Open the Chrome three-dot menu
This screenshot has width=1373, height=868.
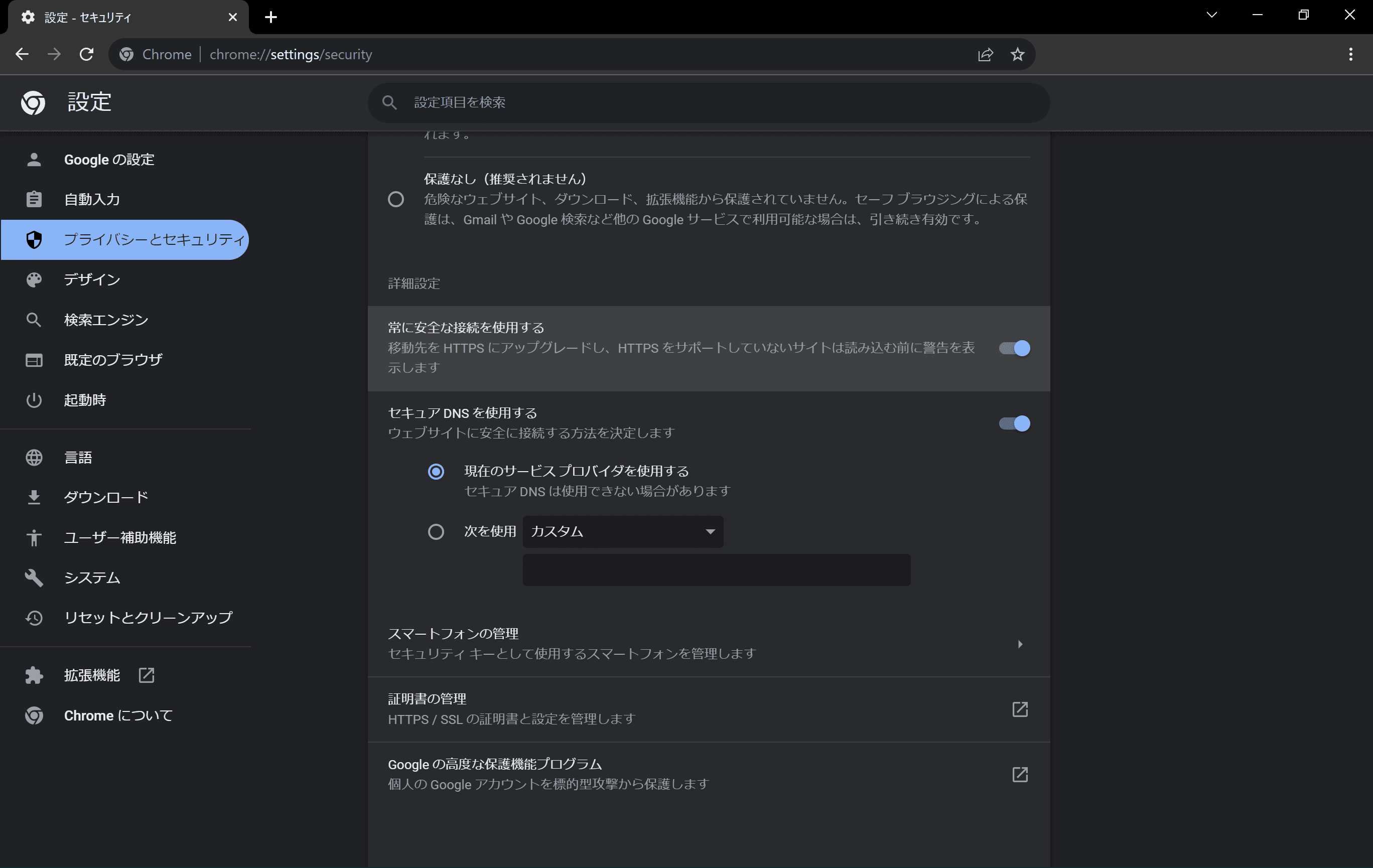click(1350, 54)
